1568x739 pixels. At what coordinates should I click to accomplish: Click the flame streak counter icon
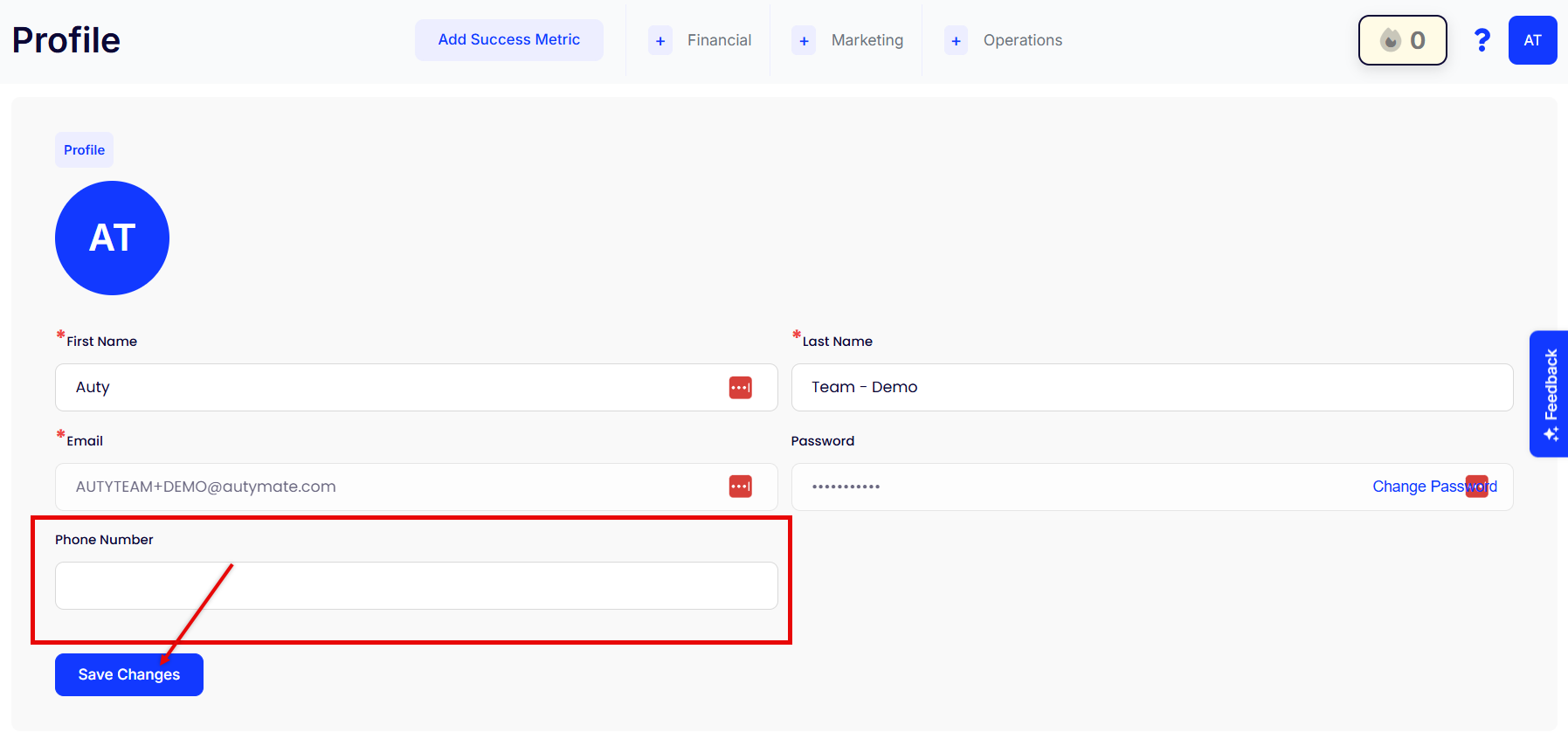click(x=1390, y=40)
